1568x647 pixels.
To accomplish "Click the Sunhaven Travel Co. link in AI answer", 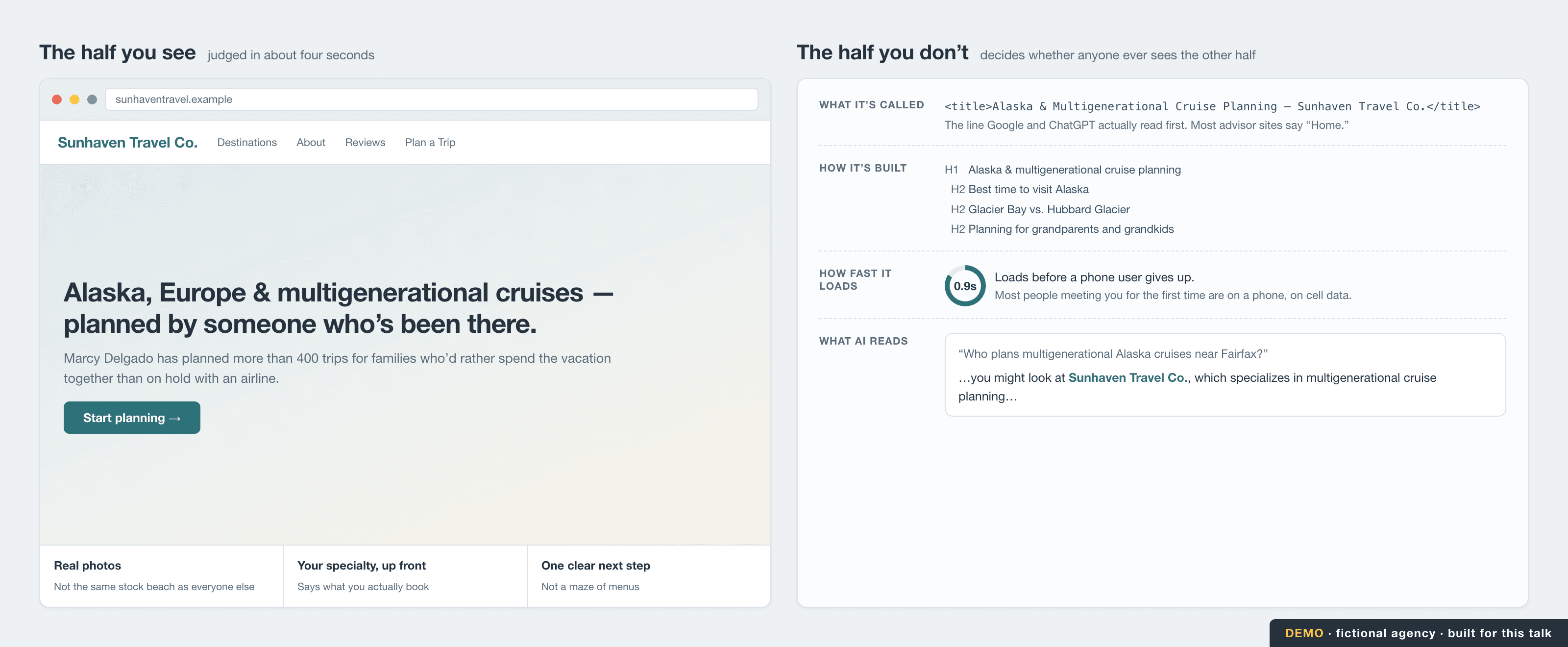I will coord(1128,377).
